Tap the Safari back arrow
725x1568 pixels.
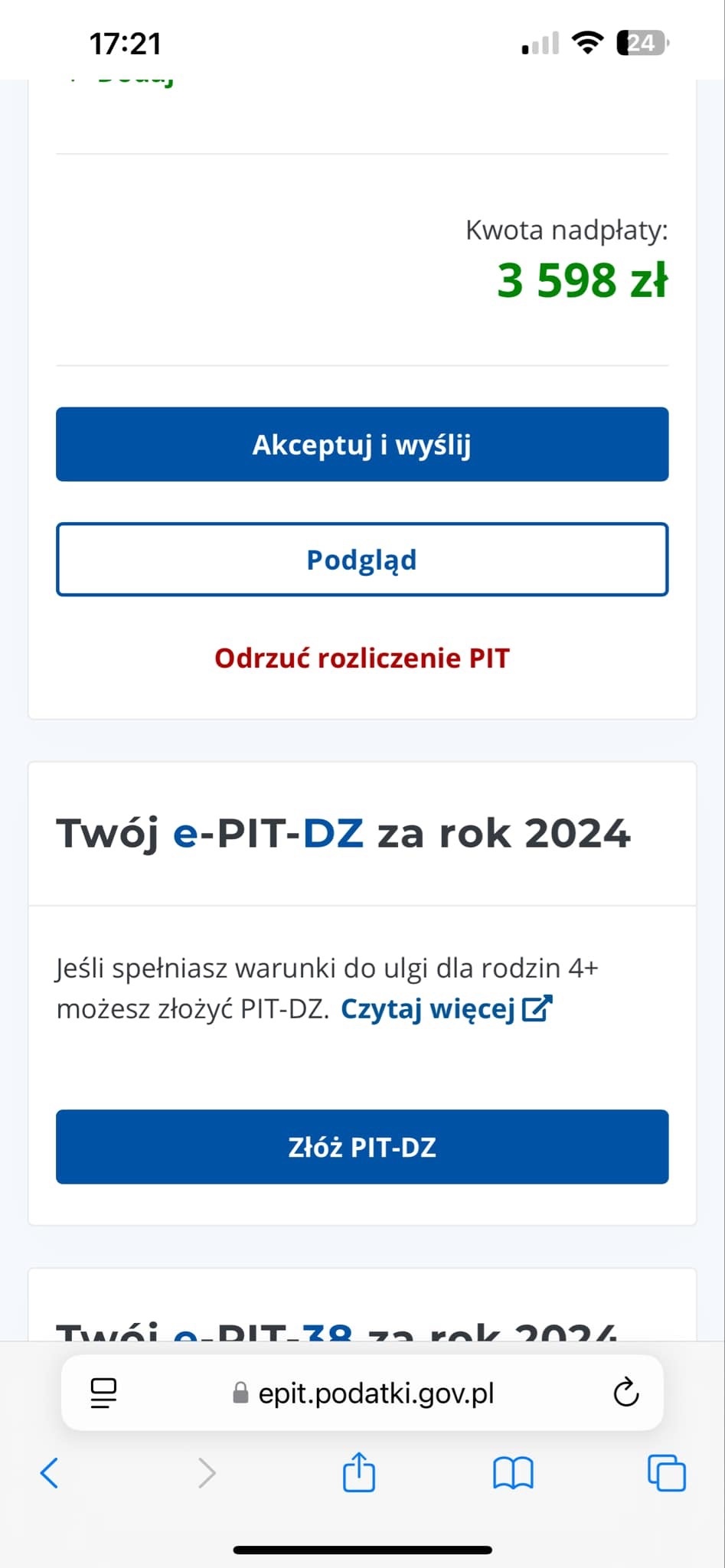50,1472
